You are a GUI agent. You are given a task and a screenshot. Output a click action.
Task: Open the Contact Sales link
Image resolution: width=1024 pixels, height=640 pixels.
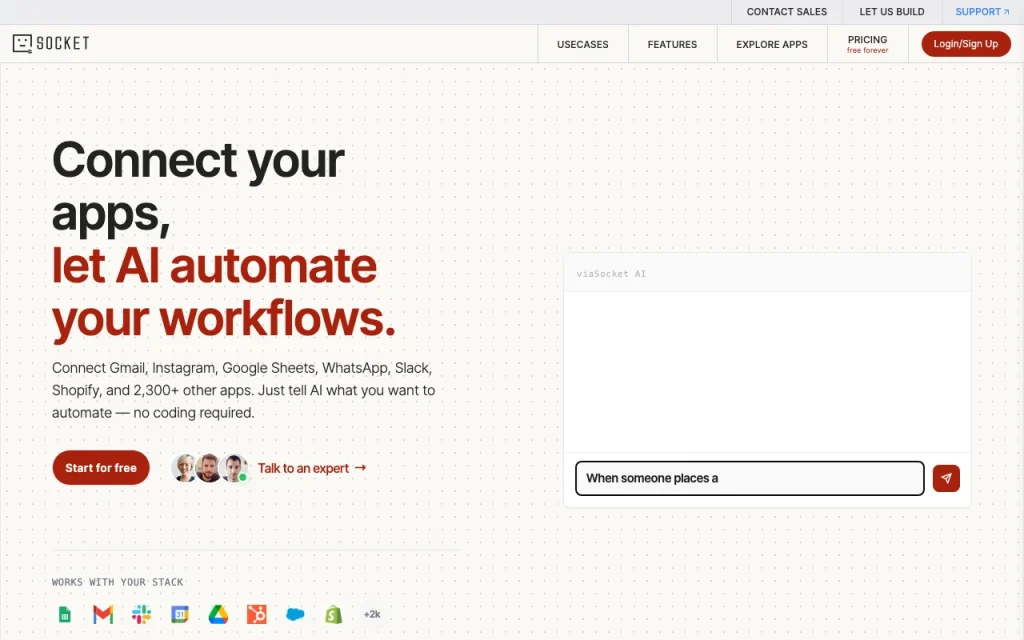(x=787, y=12)
